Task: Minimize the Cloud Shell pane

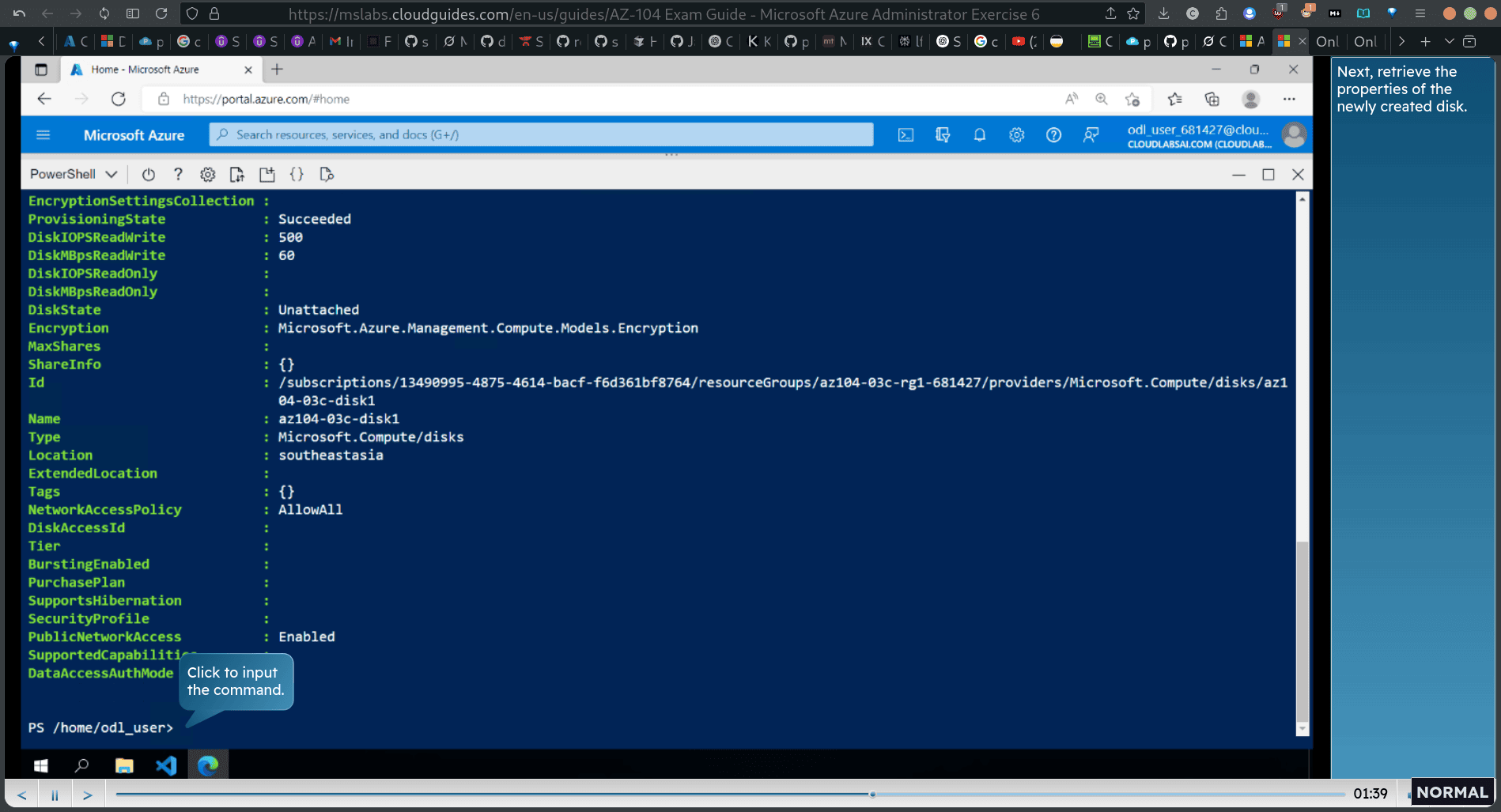Action: pos(1238,175)
